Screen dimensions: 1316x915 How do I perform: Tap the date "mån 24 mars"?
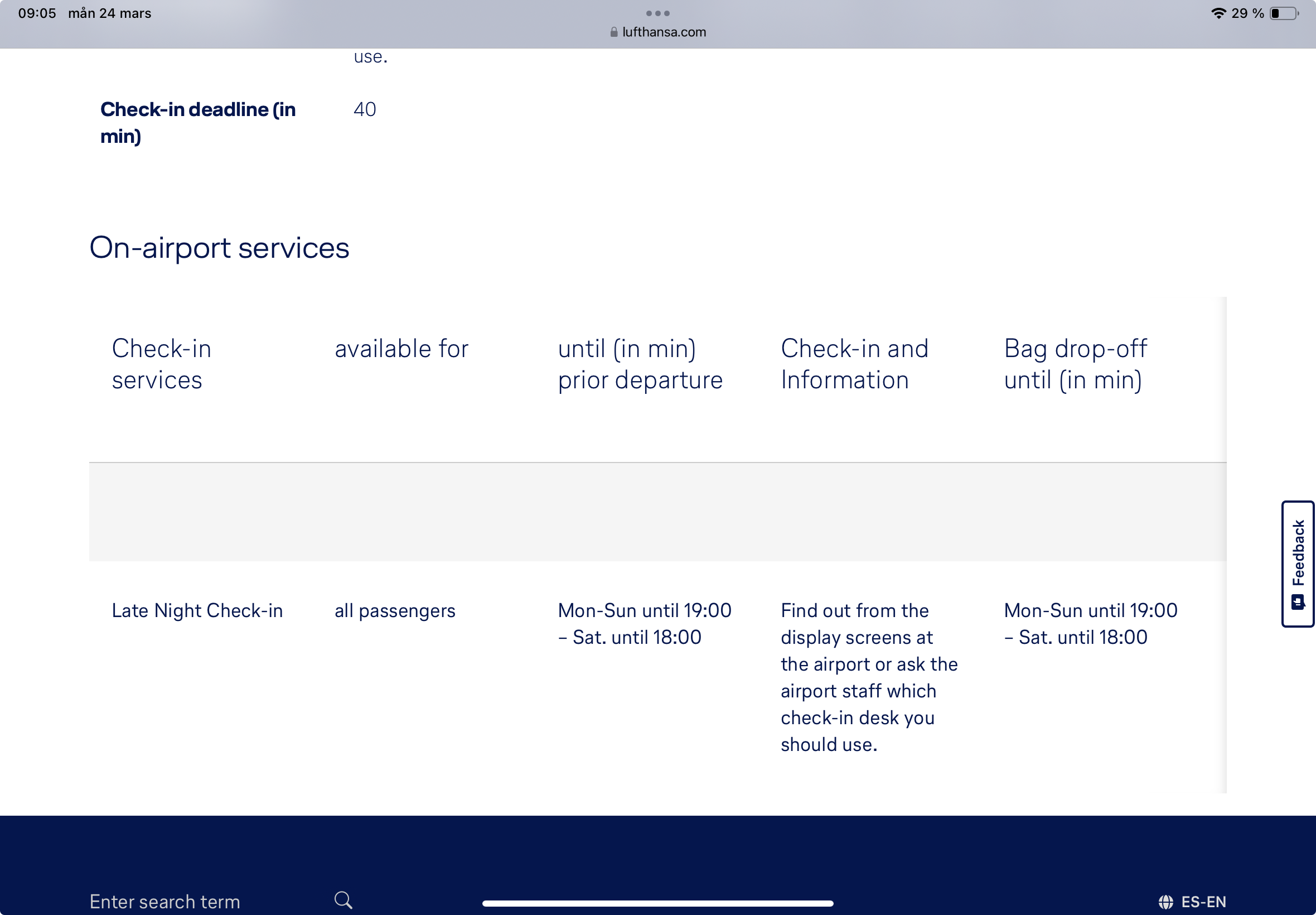pos(109,13)
